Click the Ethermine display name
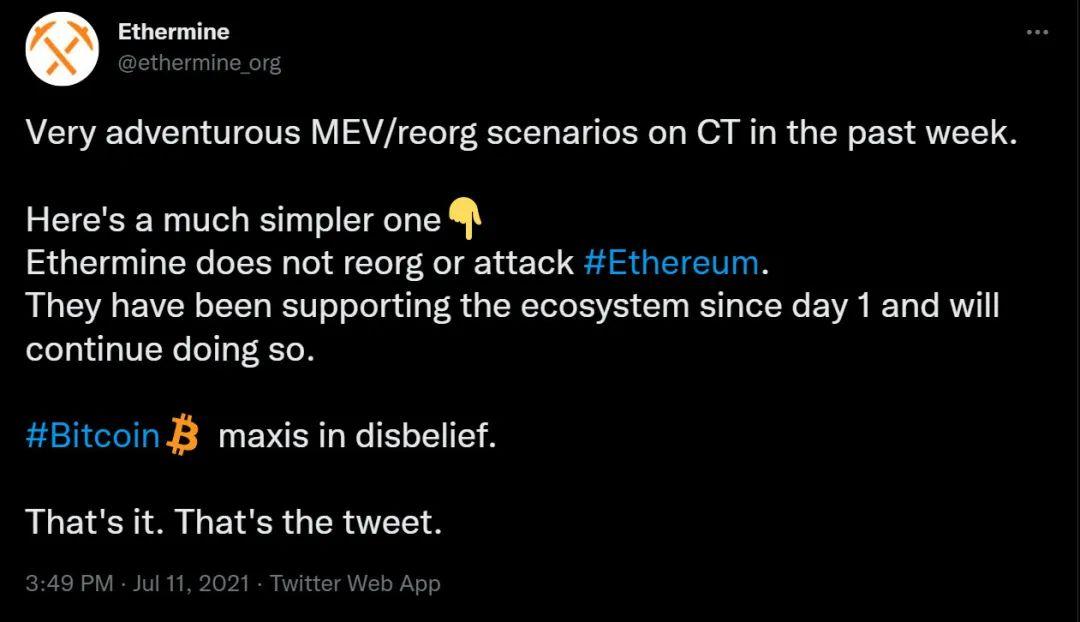The image size is (1080, 622). 173,32
